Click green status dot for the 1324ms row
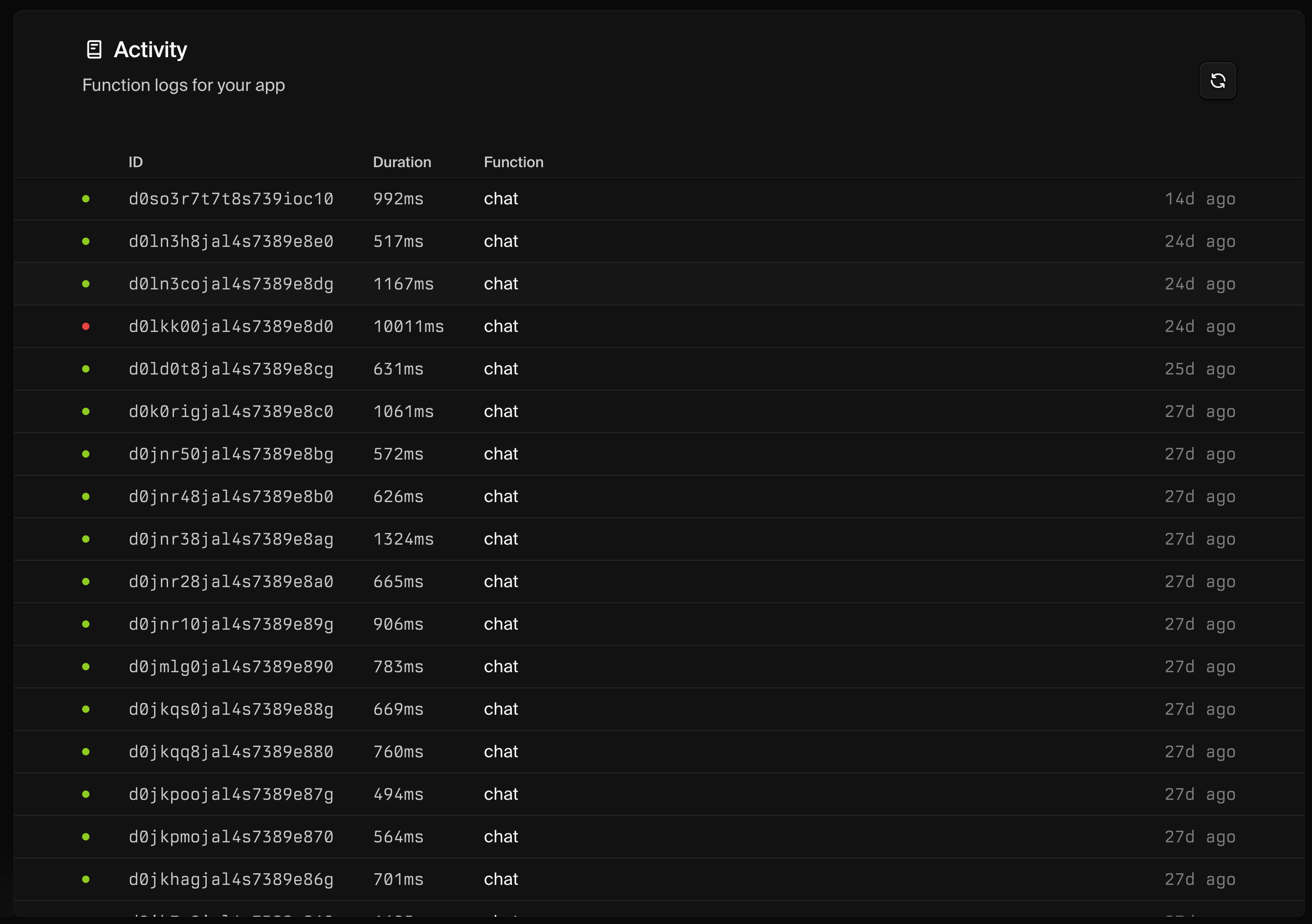1312x924 pixels. pyautogui.click(x=86, y=539)
